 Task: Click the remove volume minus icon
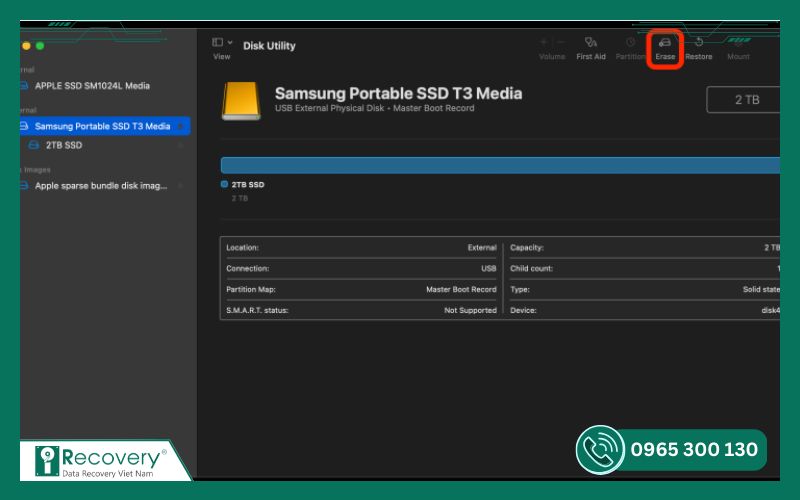560,42
